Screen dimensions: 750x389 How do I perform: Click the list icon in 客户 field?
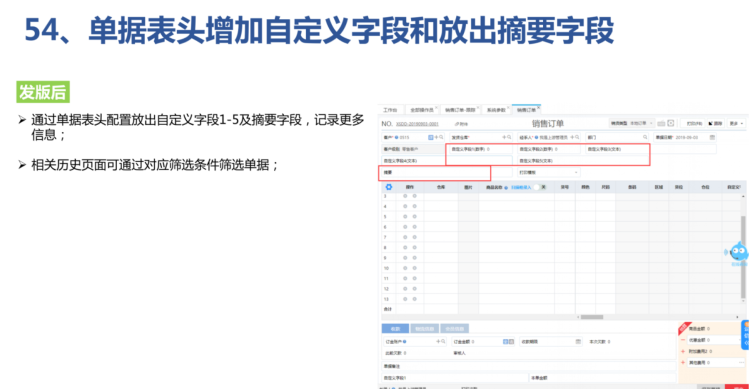point(430,137)
